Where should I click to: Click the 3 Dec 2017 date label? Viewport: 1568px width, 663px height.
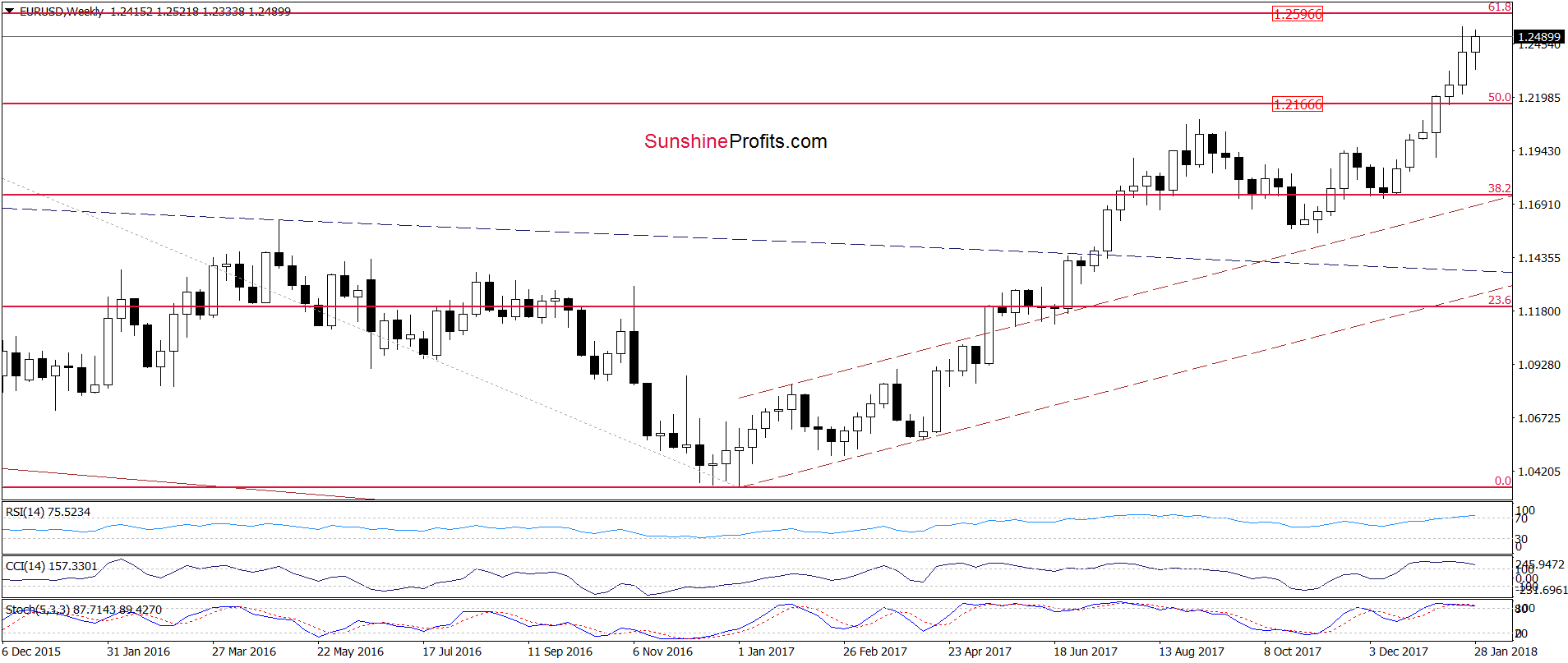click(1398, 651)
